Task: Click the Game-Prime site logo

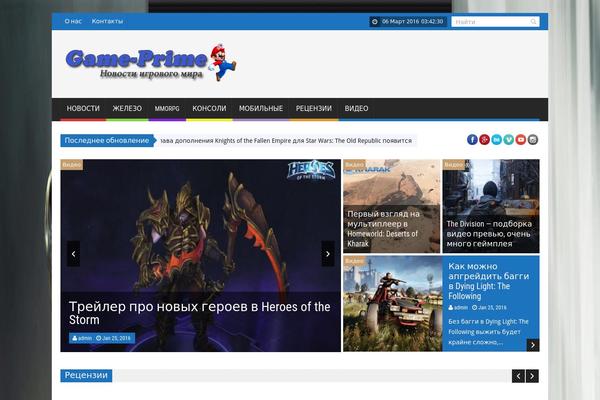Action: pos(150,62)
